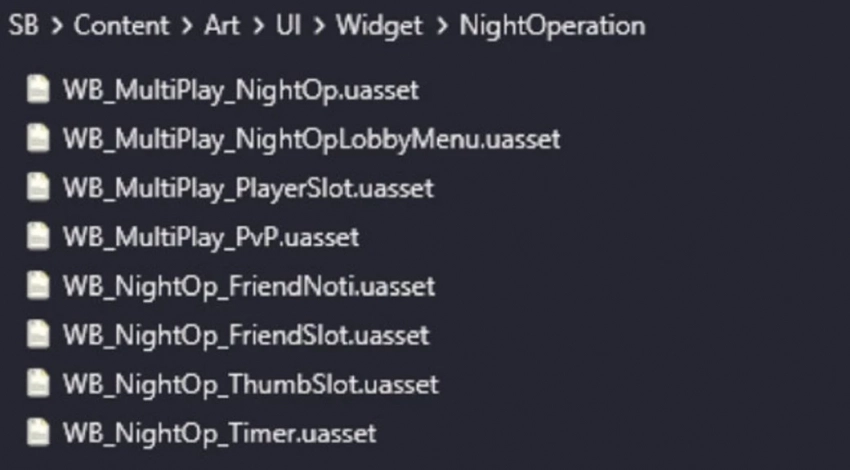Click file icon beside WB_NightOp_Timer.uasset
The width and height of the screenshot is (850, 470).
click(x=38, y=433)
